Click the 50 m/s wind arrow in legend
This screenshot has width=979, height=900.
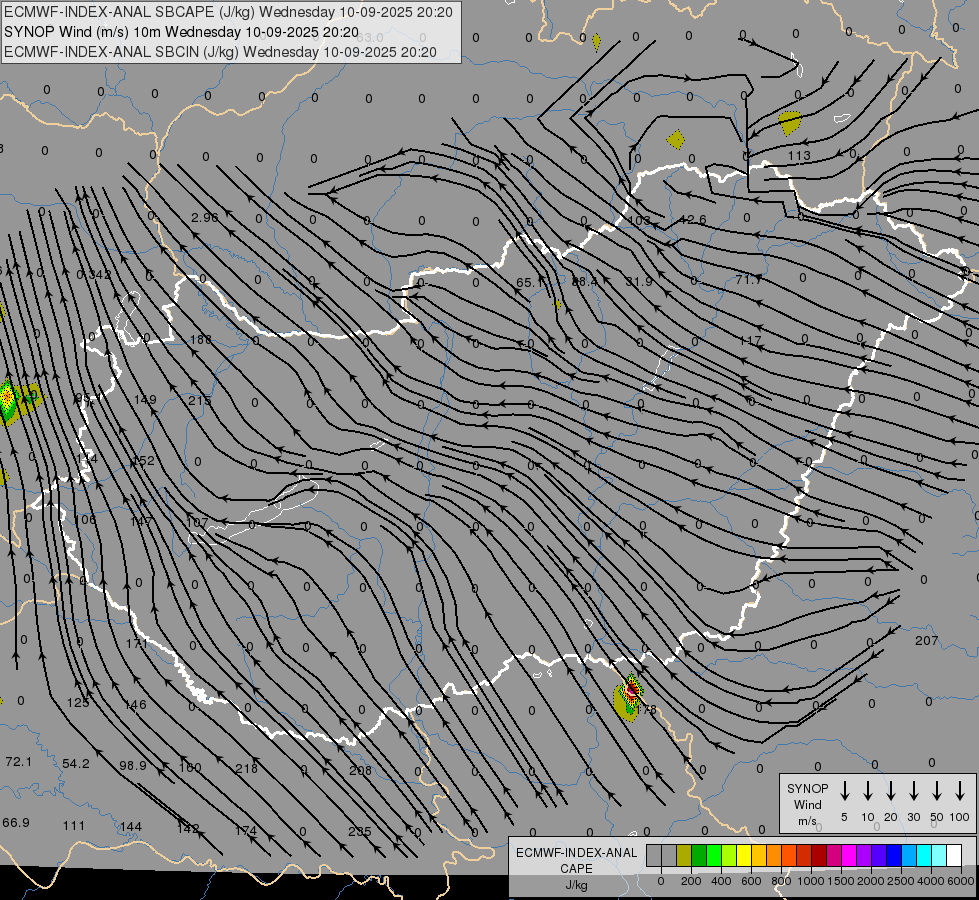pyautogui.click(x=937, y=791)
